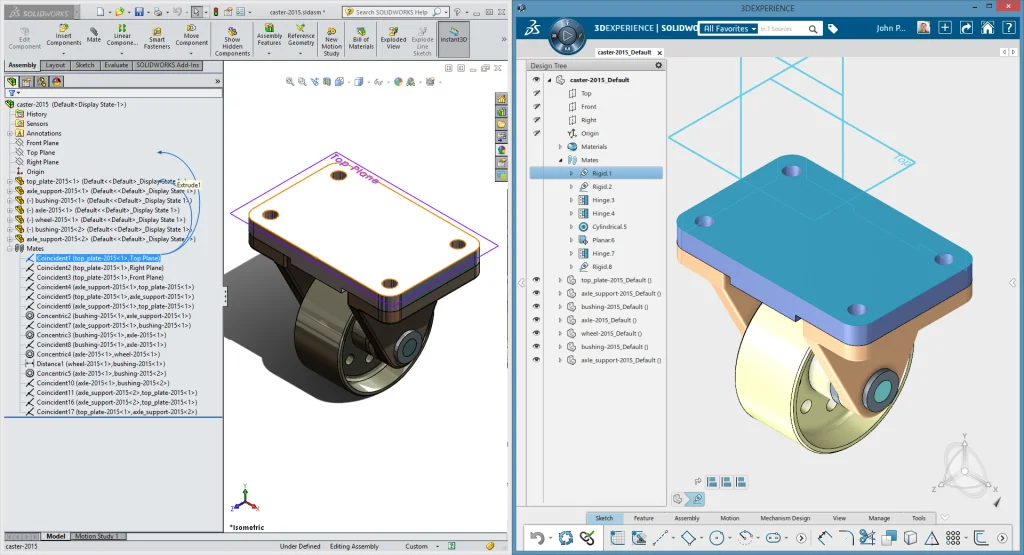
Task: Click the Search SOLIDWORKS Help field
Action: click(391, 12)
